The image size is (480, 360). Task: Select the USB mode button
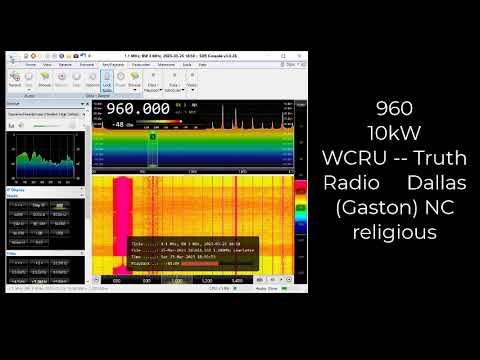(x=60, y=233)
